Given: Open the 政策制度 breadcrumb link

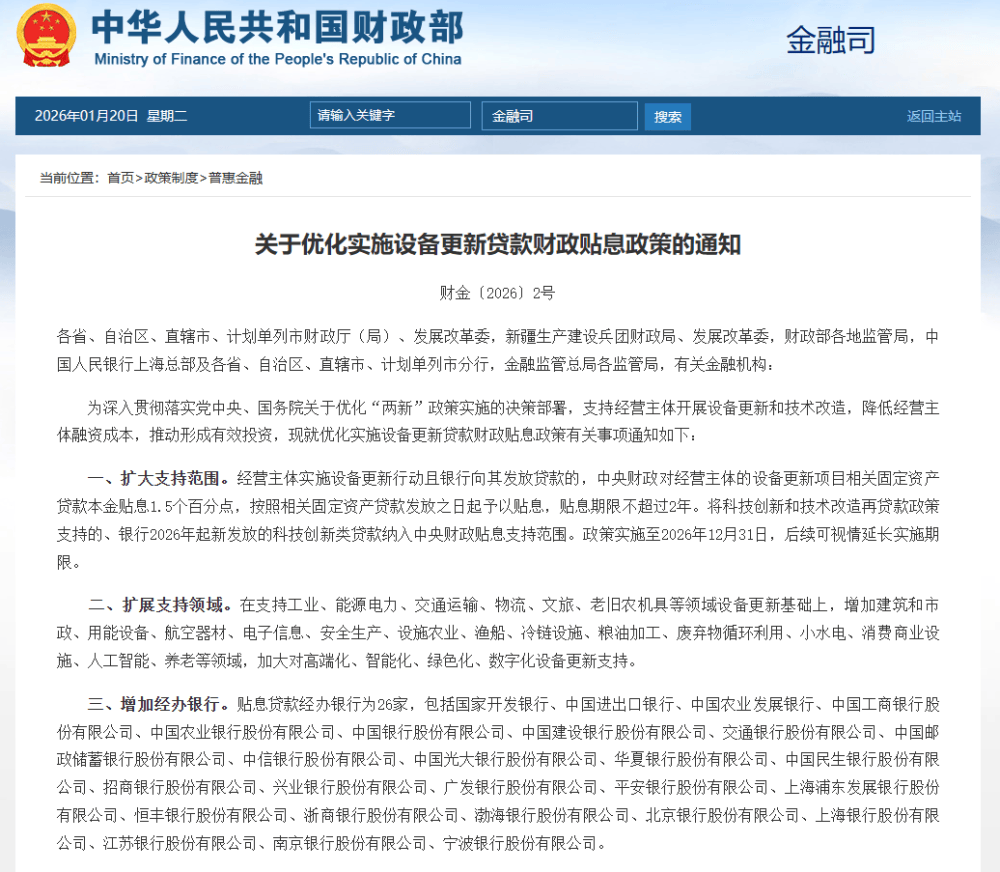Looking at the screenshot, I should tap(170, 178).
